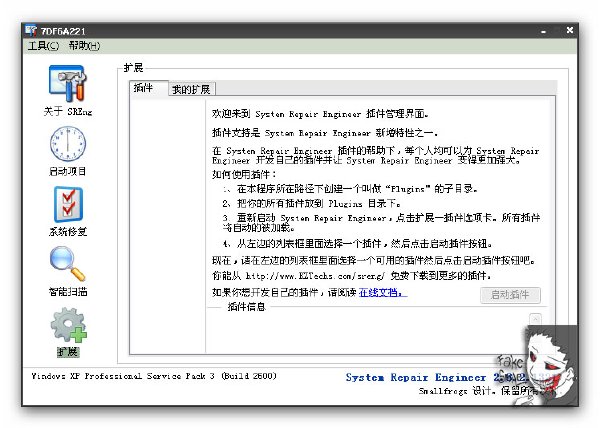600x428 pixels.
Task: Switch to the 我的扩展 tab
Action: pyautogui.click(x=191, y=89)
